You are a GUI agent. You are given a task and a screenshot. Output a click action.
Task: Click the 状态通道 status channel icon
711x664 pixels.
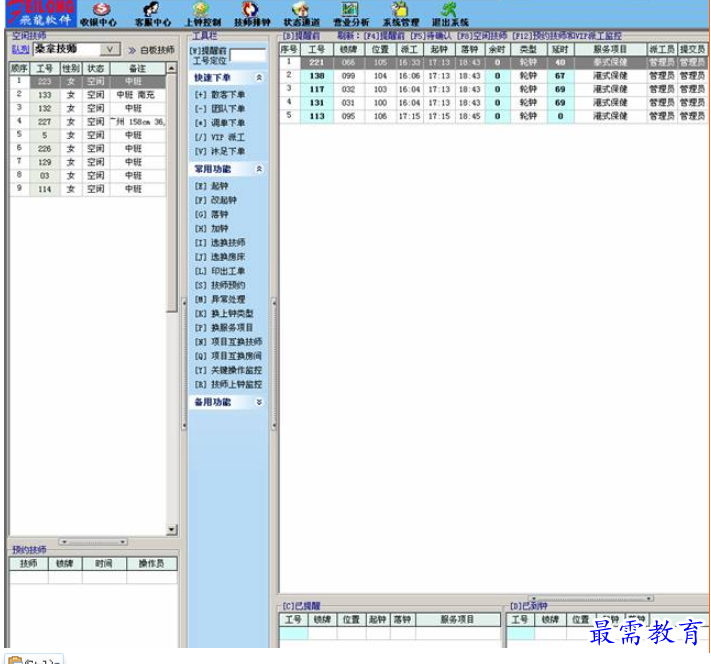pyautogui.click(x=300, y=13)
